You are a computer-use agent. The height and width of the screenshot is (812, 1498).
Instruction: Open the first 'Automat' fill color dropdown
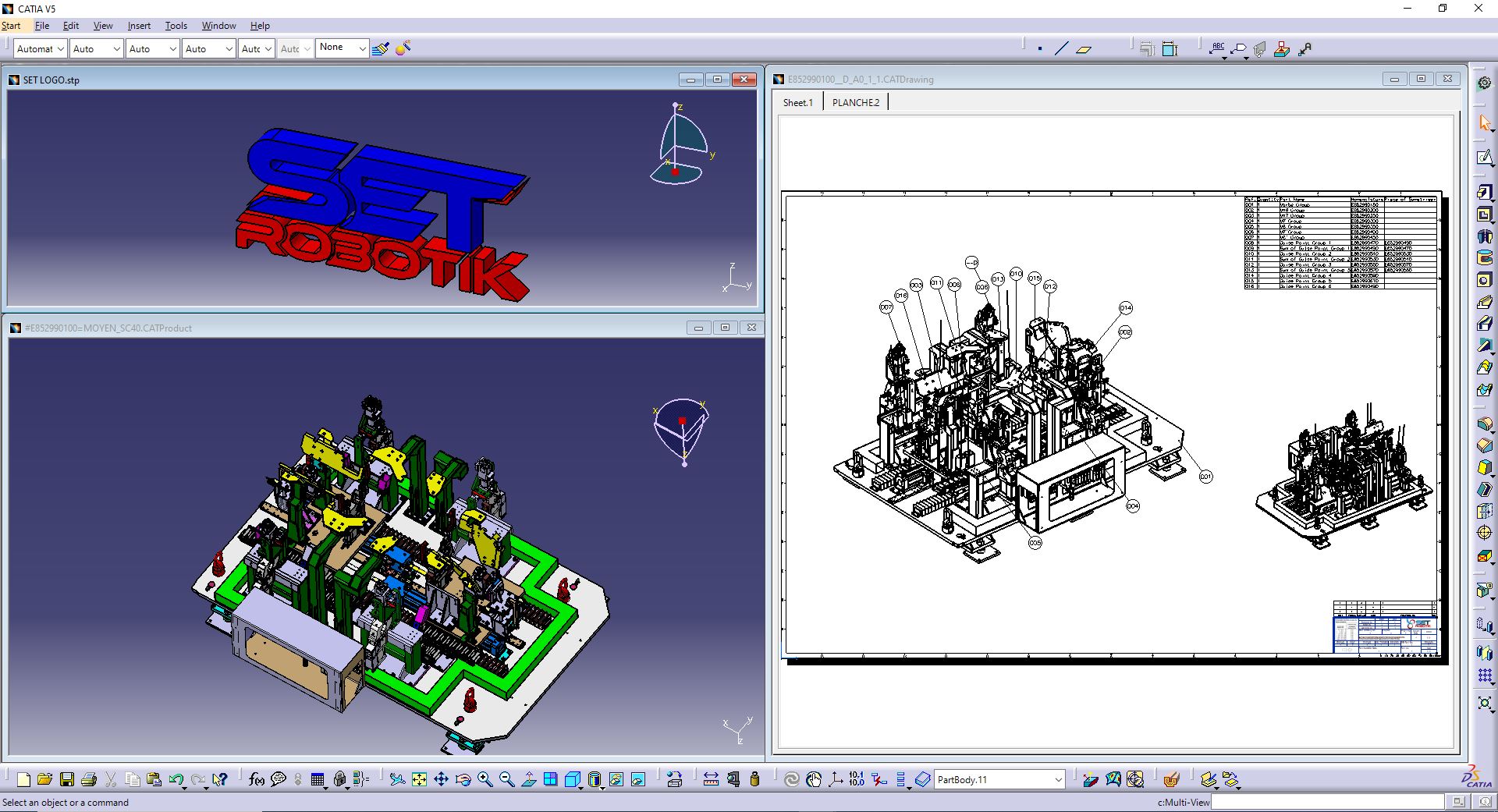click(x=40, y=48)
